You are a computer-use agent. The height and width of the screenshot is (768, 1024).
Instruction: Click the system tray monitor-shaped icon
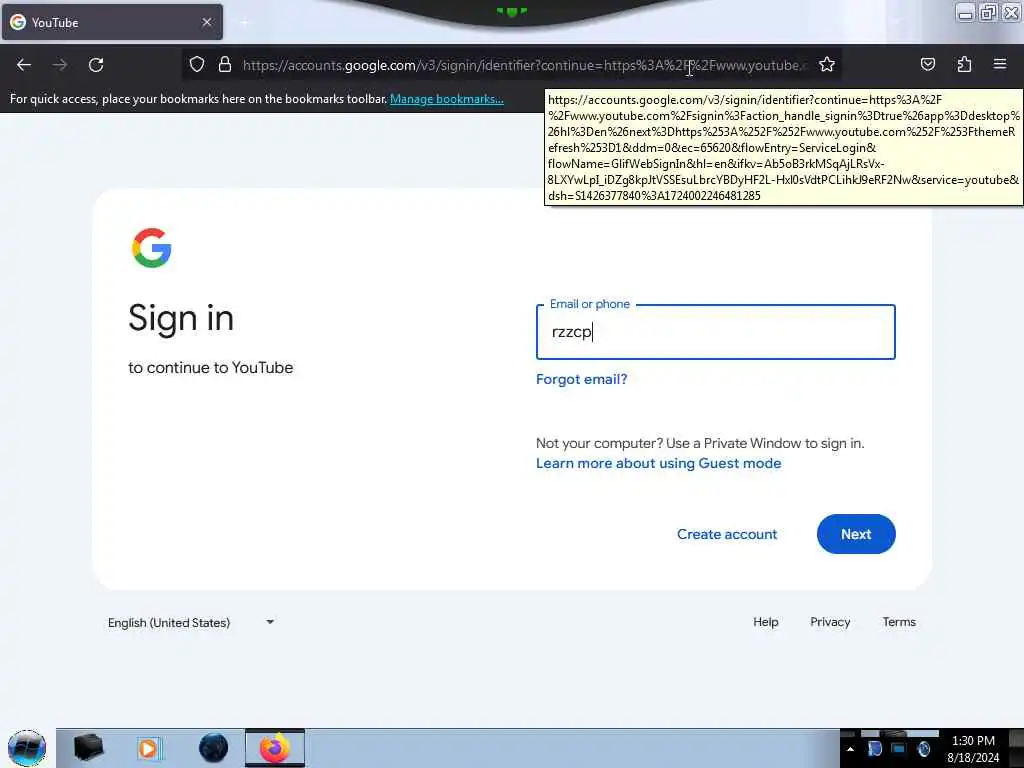tap(899, 749)
